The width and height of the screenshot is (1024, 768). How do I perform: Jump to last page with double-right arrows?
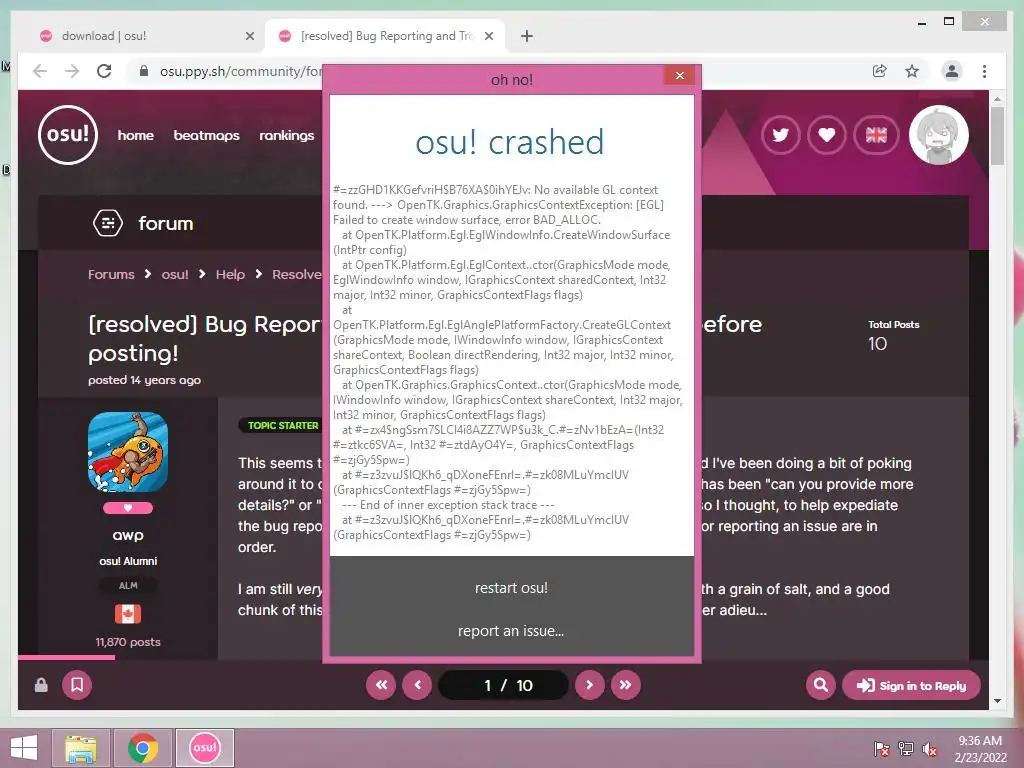coord(626,684)
